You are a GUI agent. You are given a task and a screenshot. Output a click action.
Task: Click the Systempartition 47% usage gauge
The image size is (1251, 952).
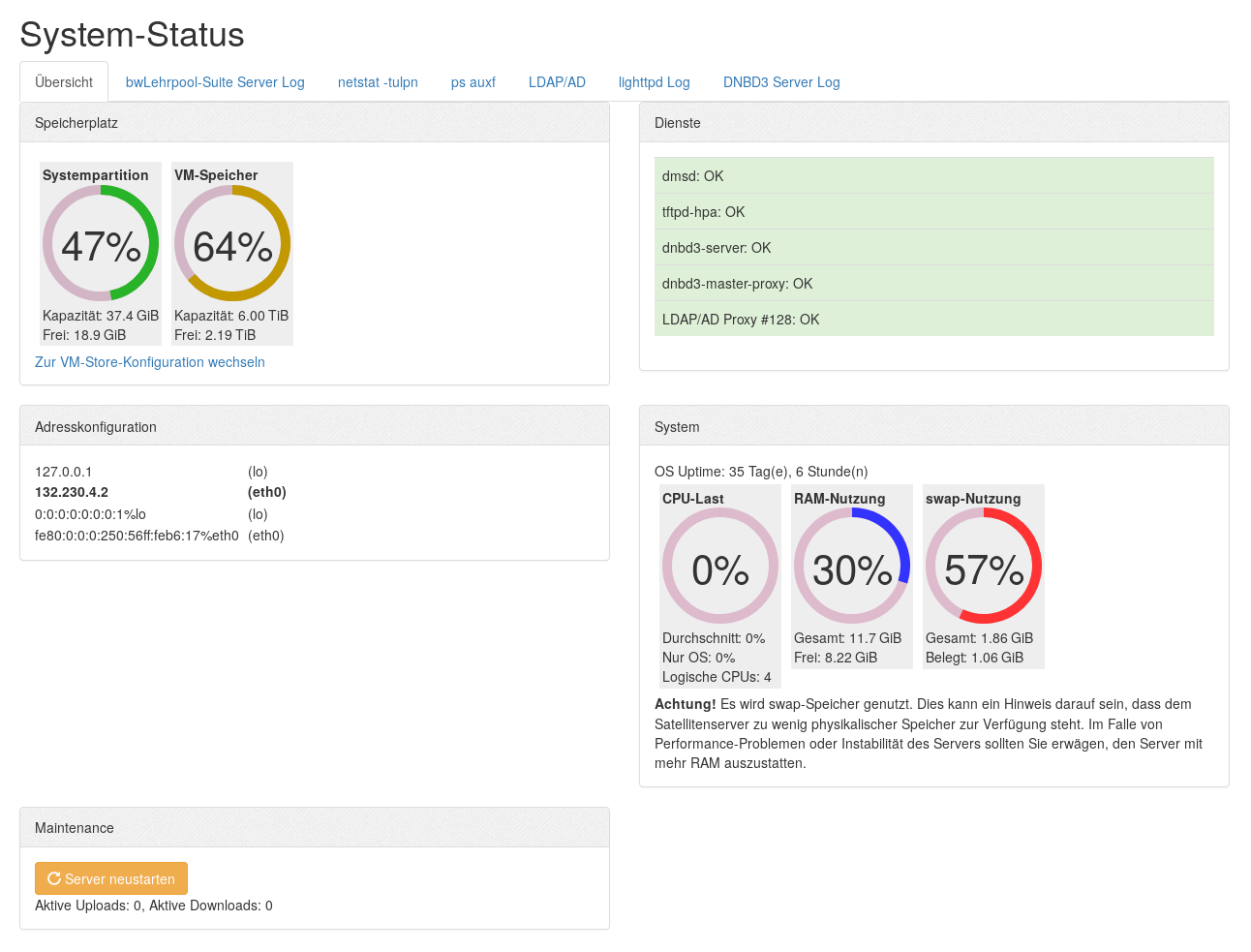pos(101,244)
